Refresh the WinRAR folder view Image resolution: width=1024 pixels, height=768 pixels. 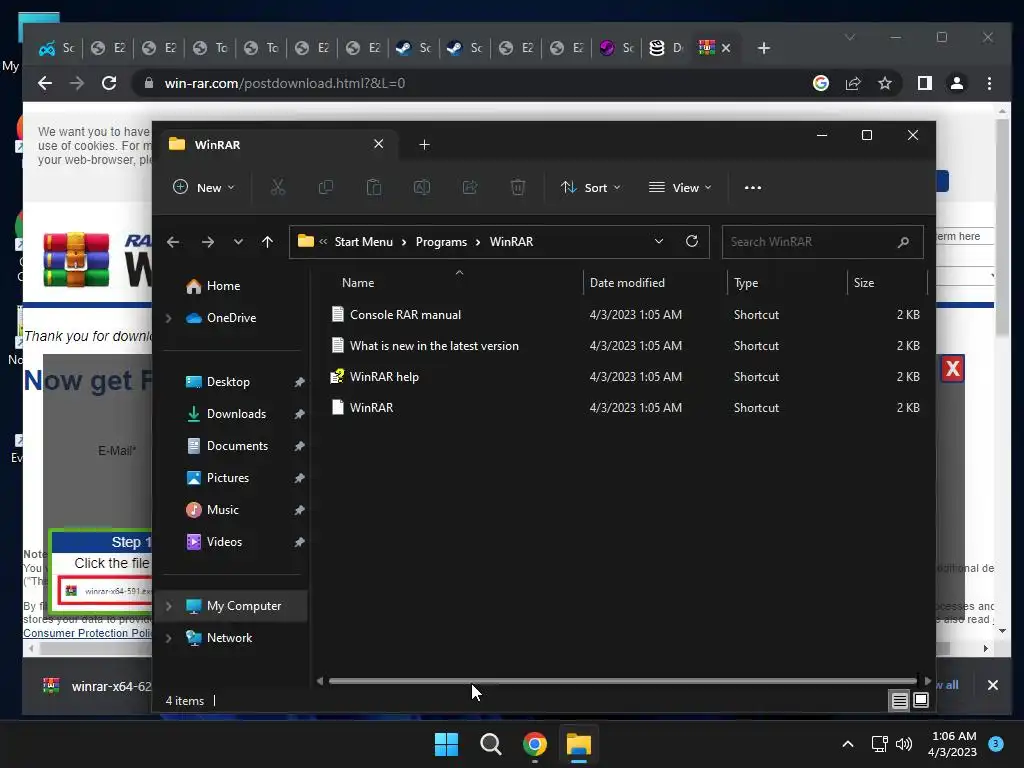point(692,242)
